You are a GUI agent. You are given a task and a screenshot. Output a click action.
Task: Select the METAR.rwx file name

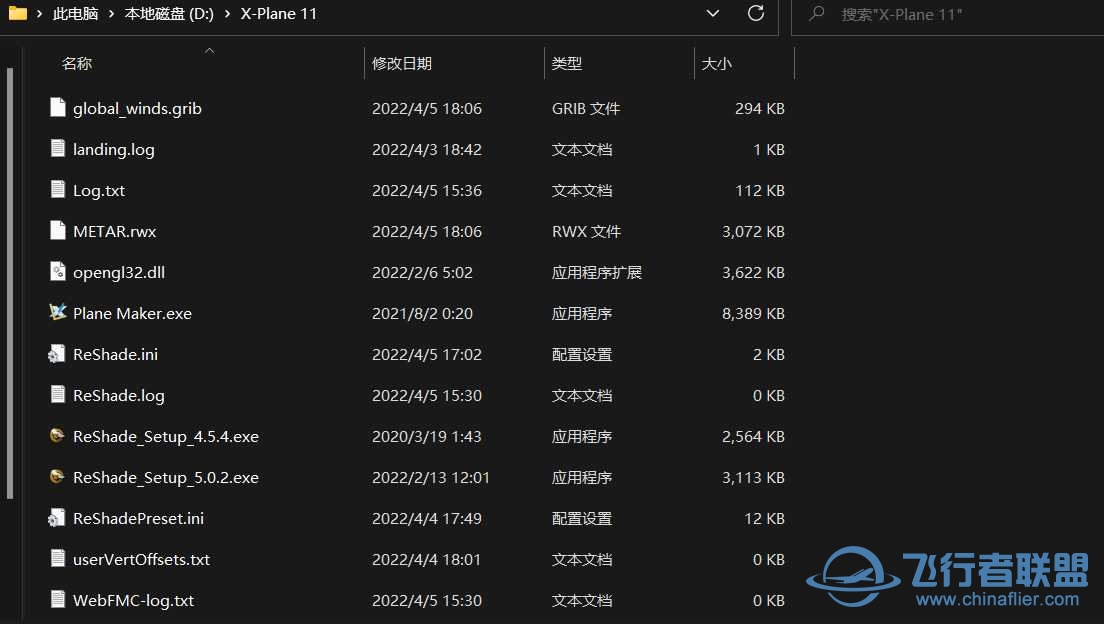[115, 231]
